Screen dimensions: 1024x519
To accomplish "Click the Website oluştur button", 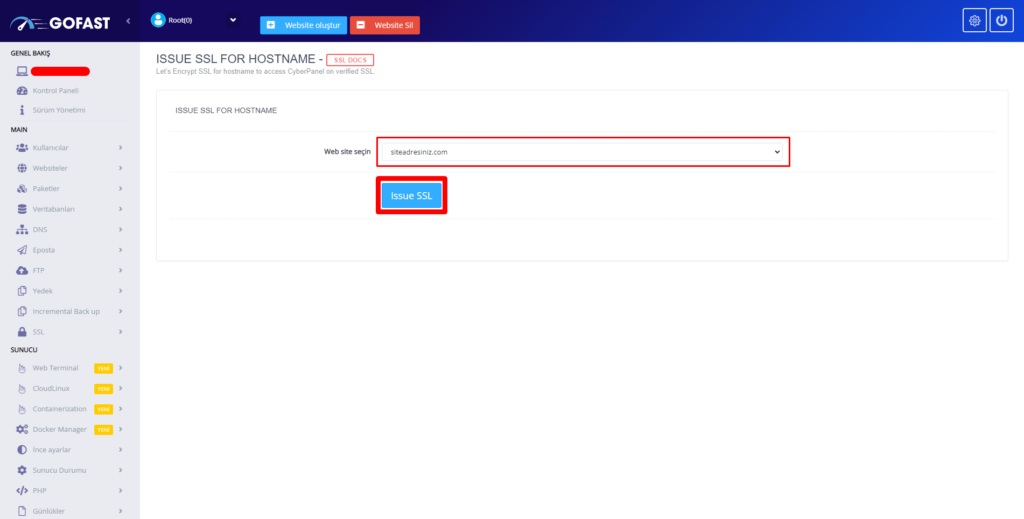I will (303, 25).
